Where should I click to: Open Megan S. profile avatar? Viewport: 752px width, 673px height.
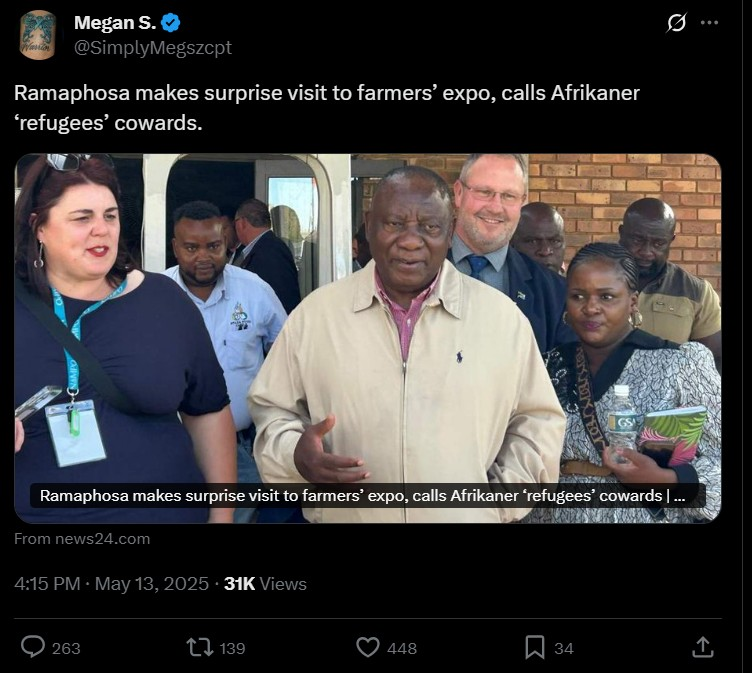(x=38, y=35)
